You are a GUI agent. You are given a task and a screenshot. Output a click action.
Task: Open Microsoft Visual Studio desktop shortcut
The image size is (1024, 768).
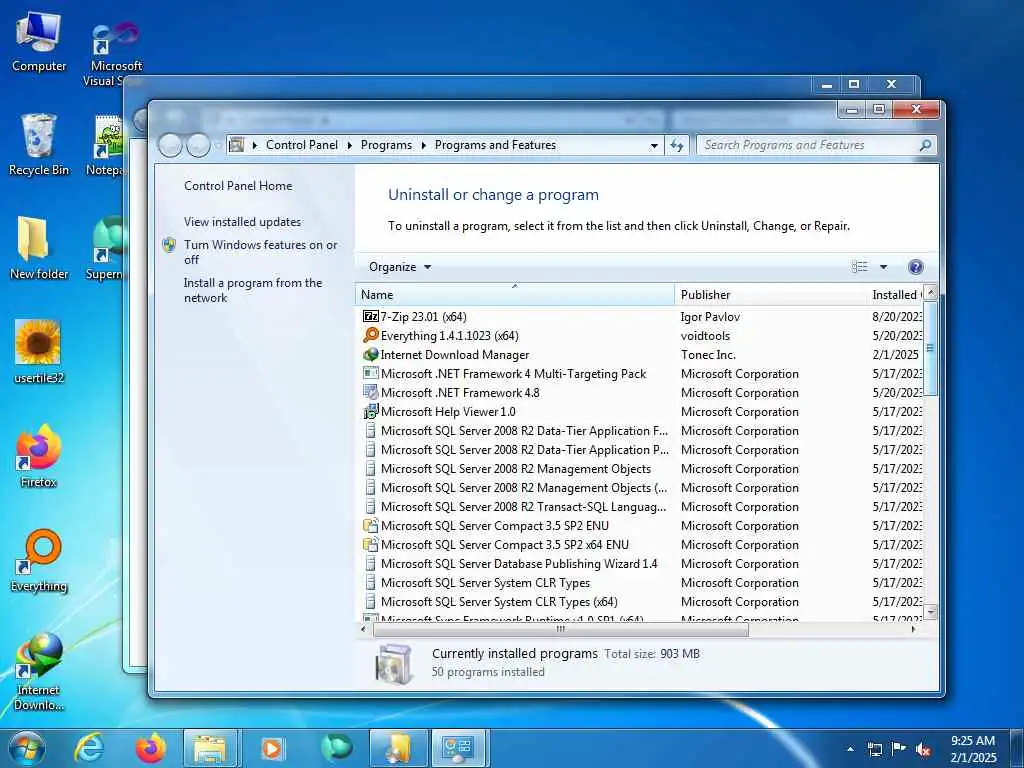(x=116, y=54)
